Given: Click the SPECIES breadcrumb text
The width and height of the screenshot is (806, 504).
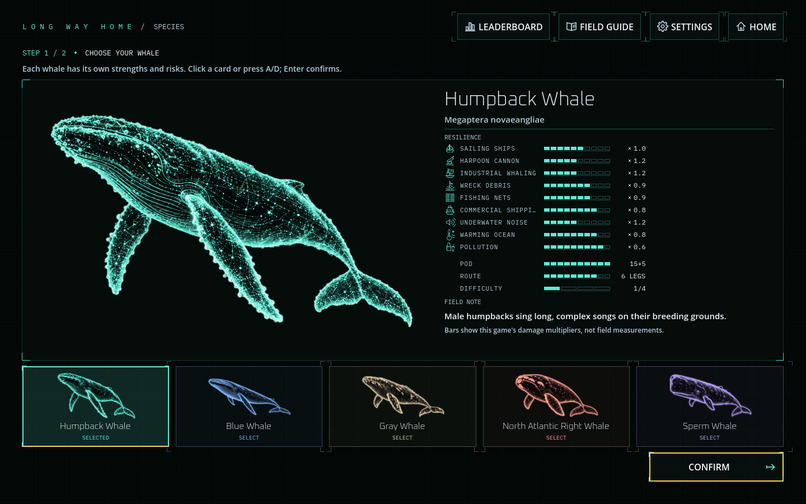Looking at the screenshot, I should coord(169,27).
